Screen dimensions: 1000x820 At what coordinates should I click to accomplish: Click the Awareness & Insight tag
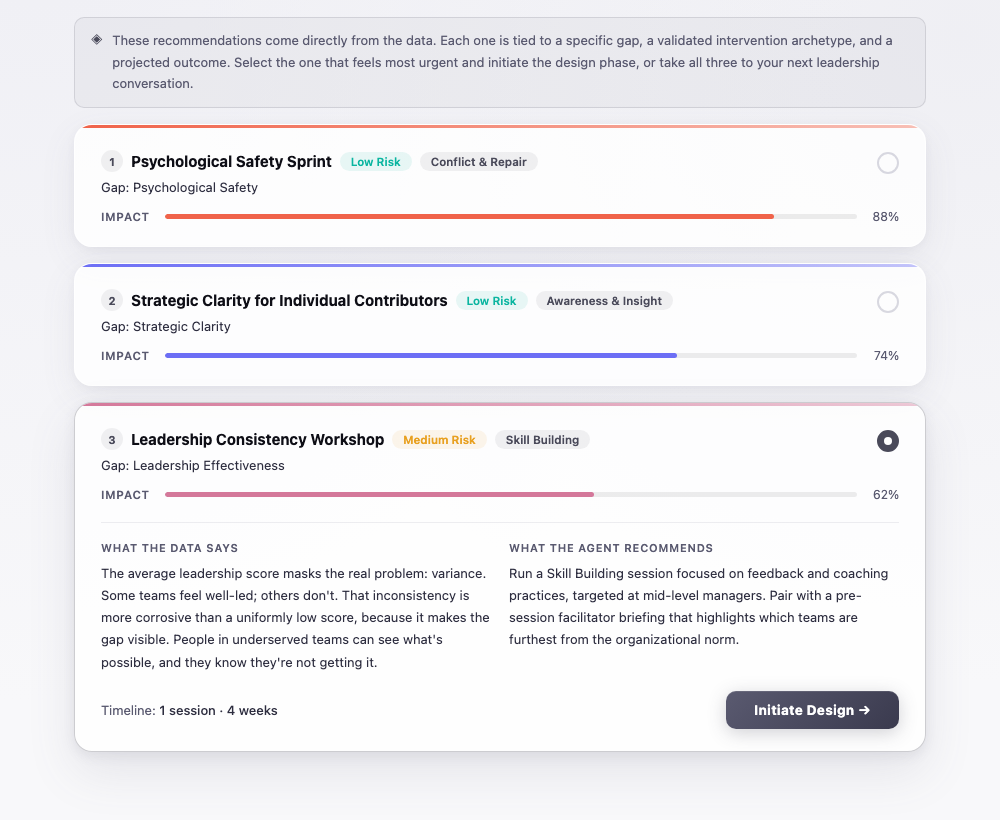[x=604, y=300]
